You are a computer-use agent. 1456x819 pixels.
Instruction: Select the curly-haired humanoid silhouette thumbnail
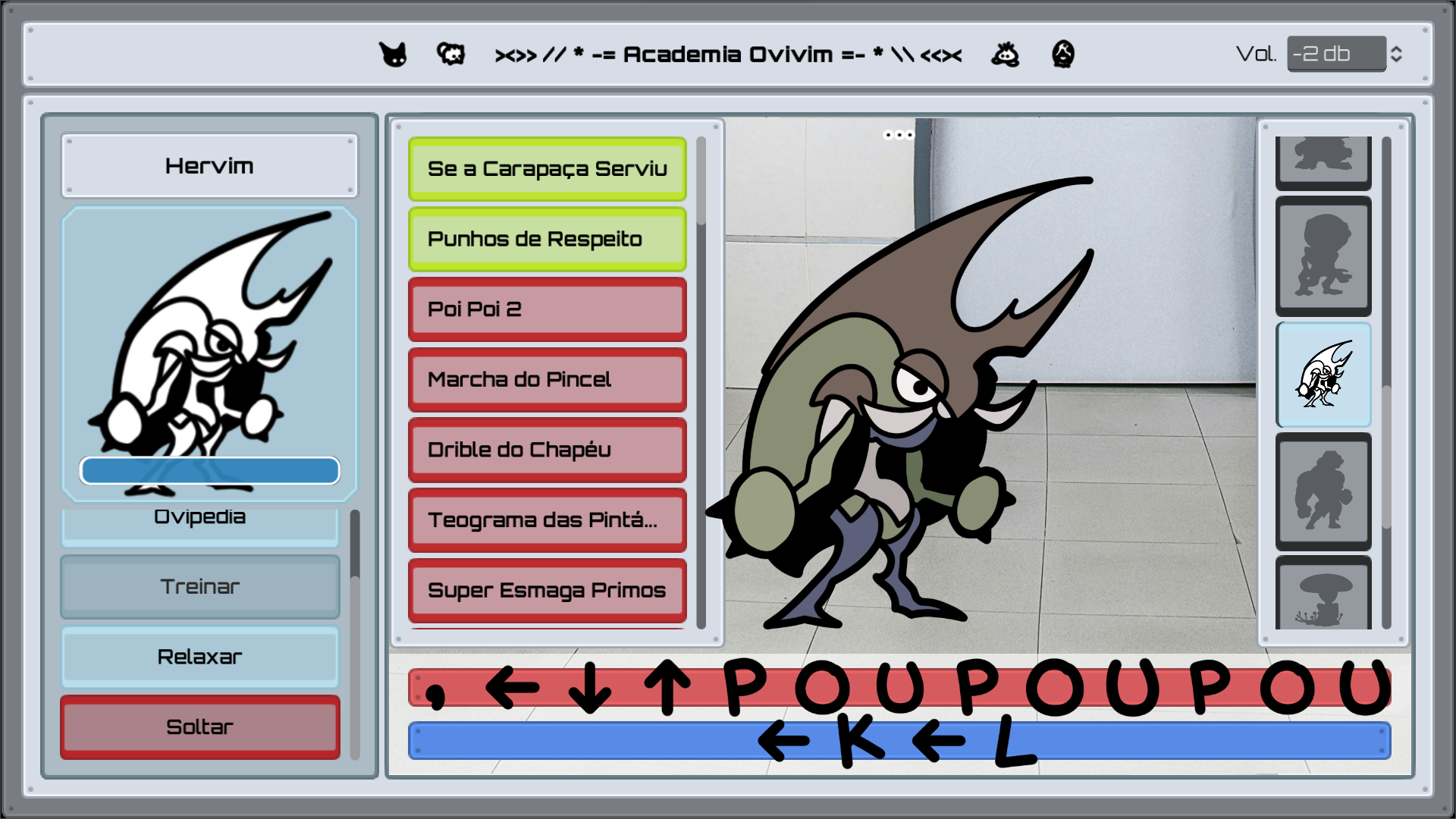point(1323,256)
